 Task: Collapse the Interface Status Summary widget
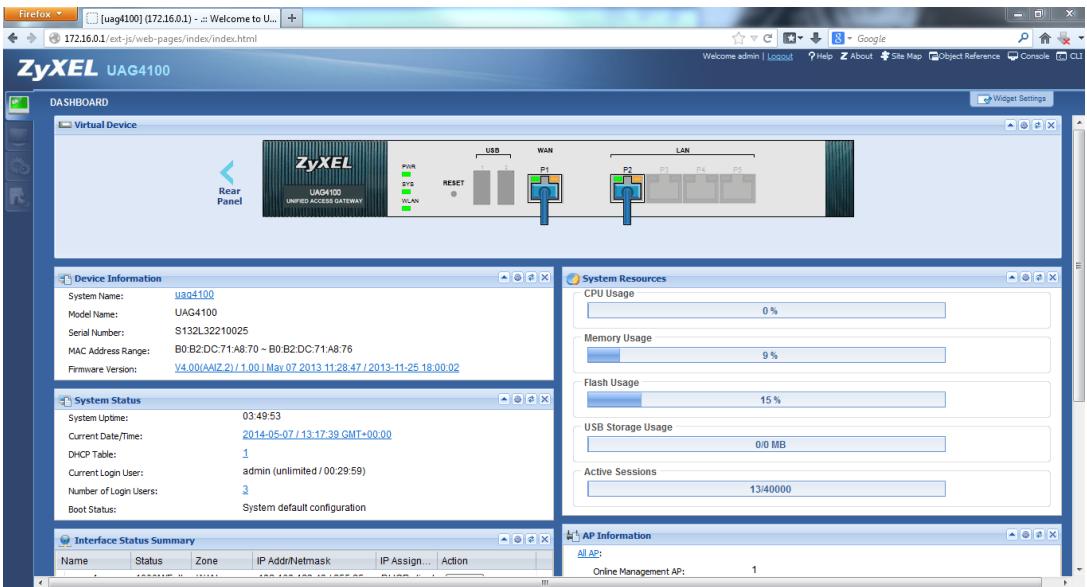(503, 539)
